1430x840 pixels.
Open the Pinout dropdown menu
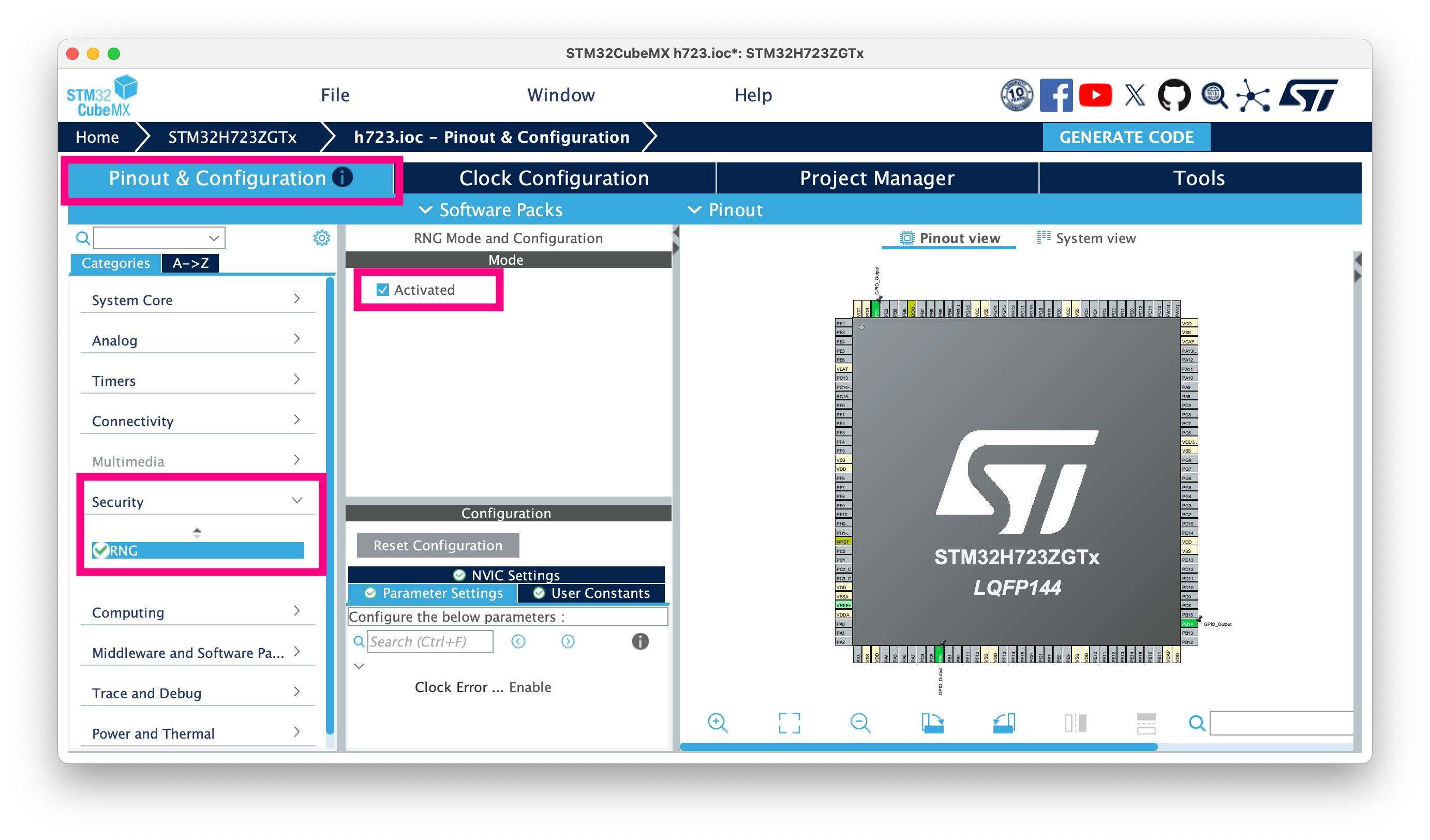tap(725, 209)
